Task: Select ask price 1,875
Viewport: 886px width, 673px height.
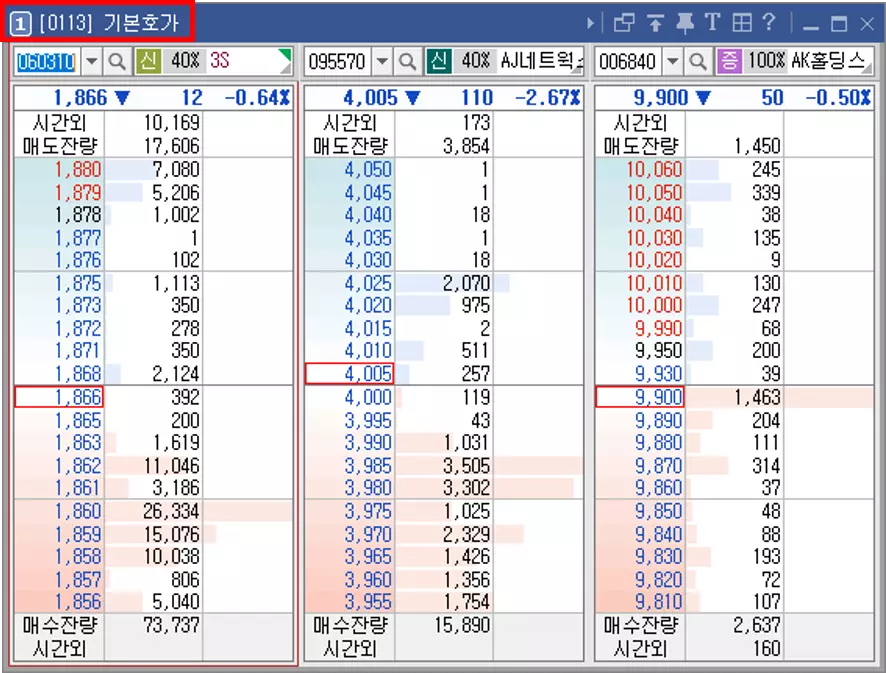Action: [x=78, y=283]
